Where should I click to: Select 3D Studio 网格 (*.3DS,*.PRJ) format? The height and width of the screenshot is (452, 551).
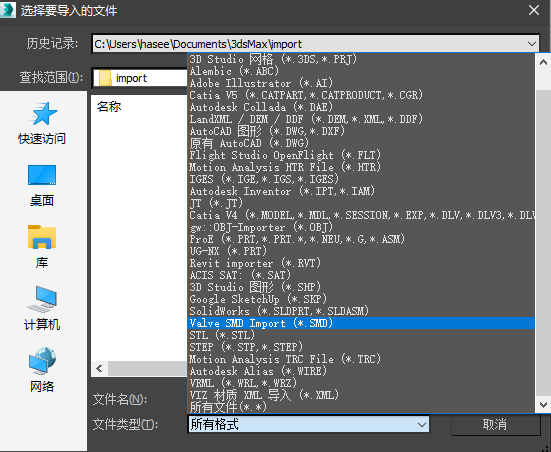coord(361,59)
